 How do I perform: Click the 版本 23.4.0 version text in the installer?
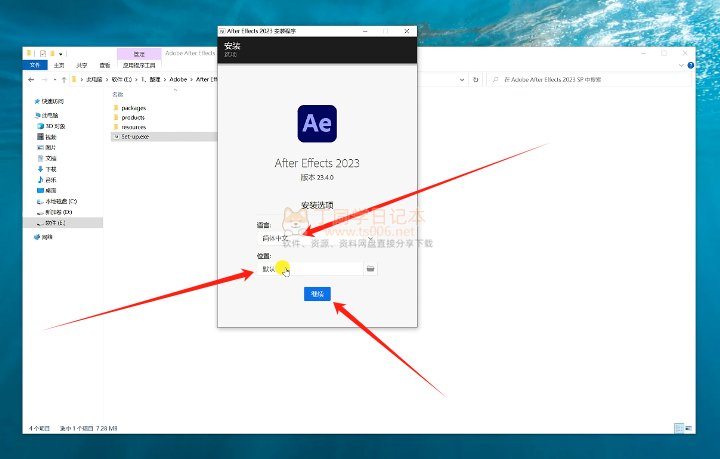(x=317, y=178)
